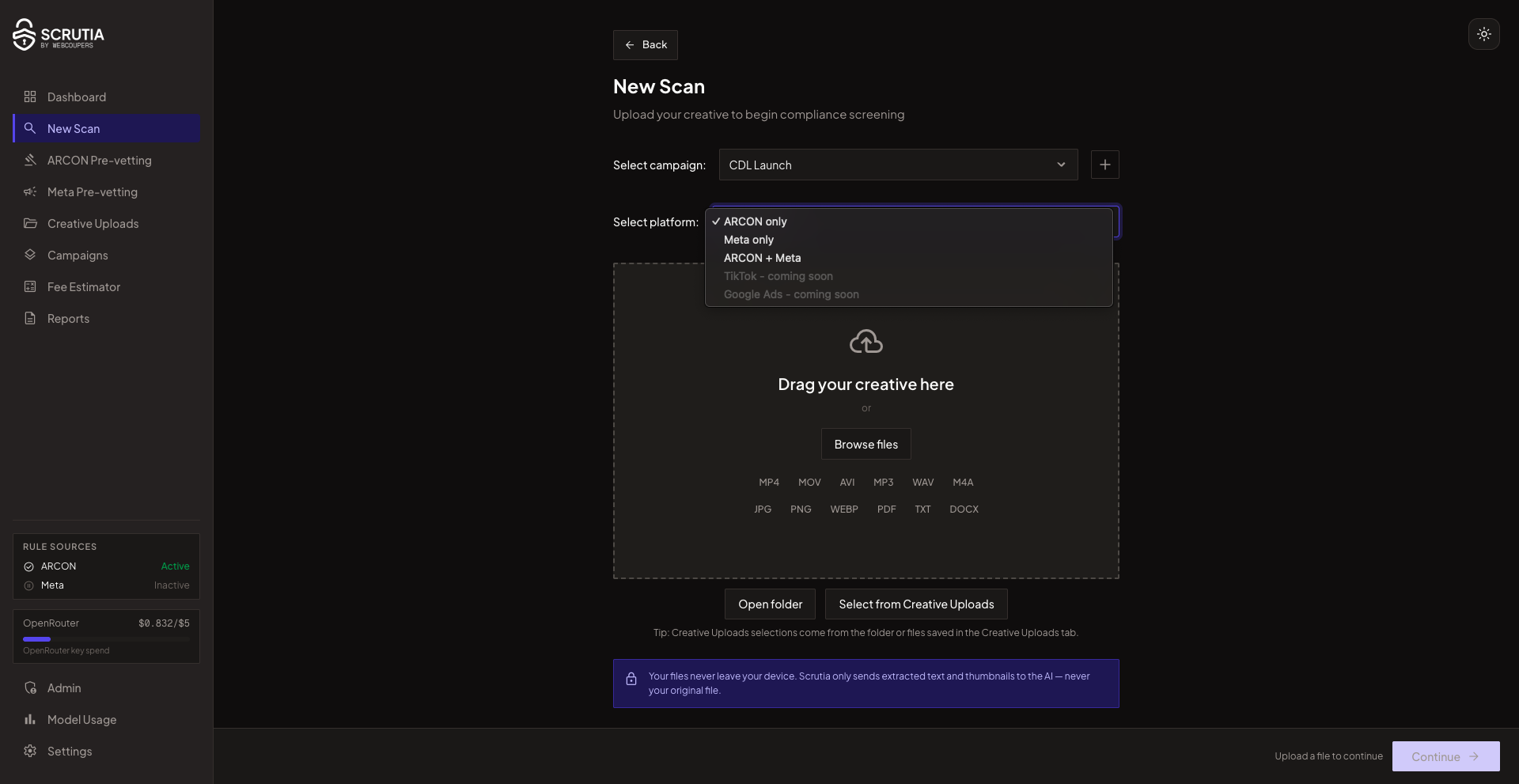Open the Campaigns section
Image resolution: width=1519 pixels, height=784 pixels.
coord(107,255)
